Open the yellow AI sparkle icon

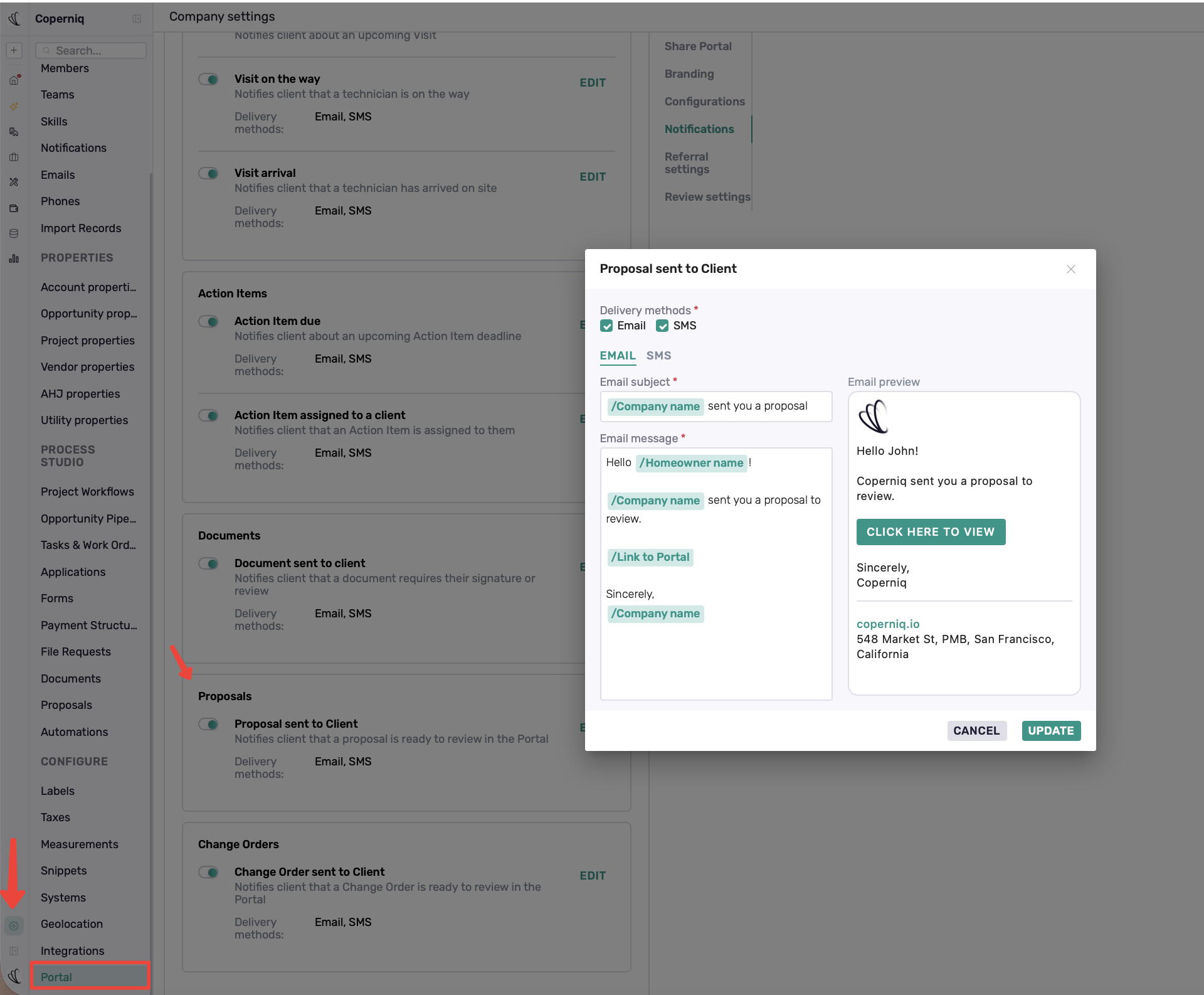[14, 107]
